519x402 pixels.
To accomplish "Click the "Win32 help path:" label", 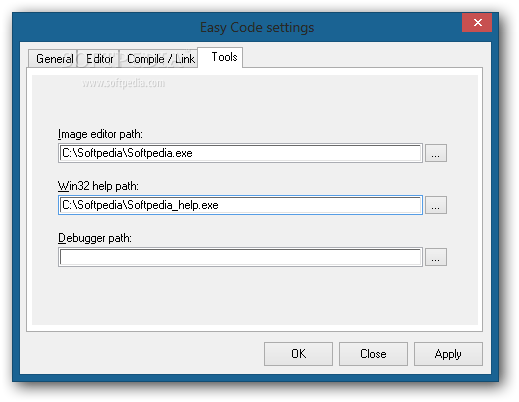I will (x=98, y=186).
